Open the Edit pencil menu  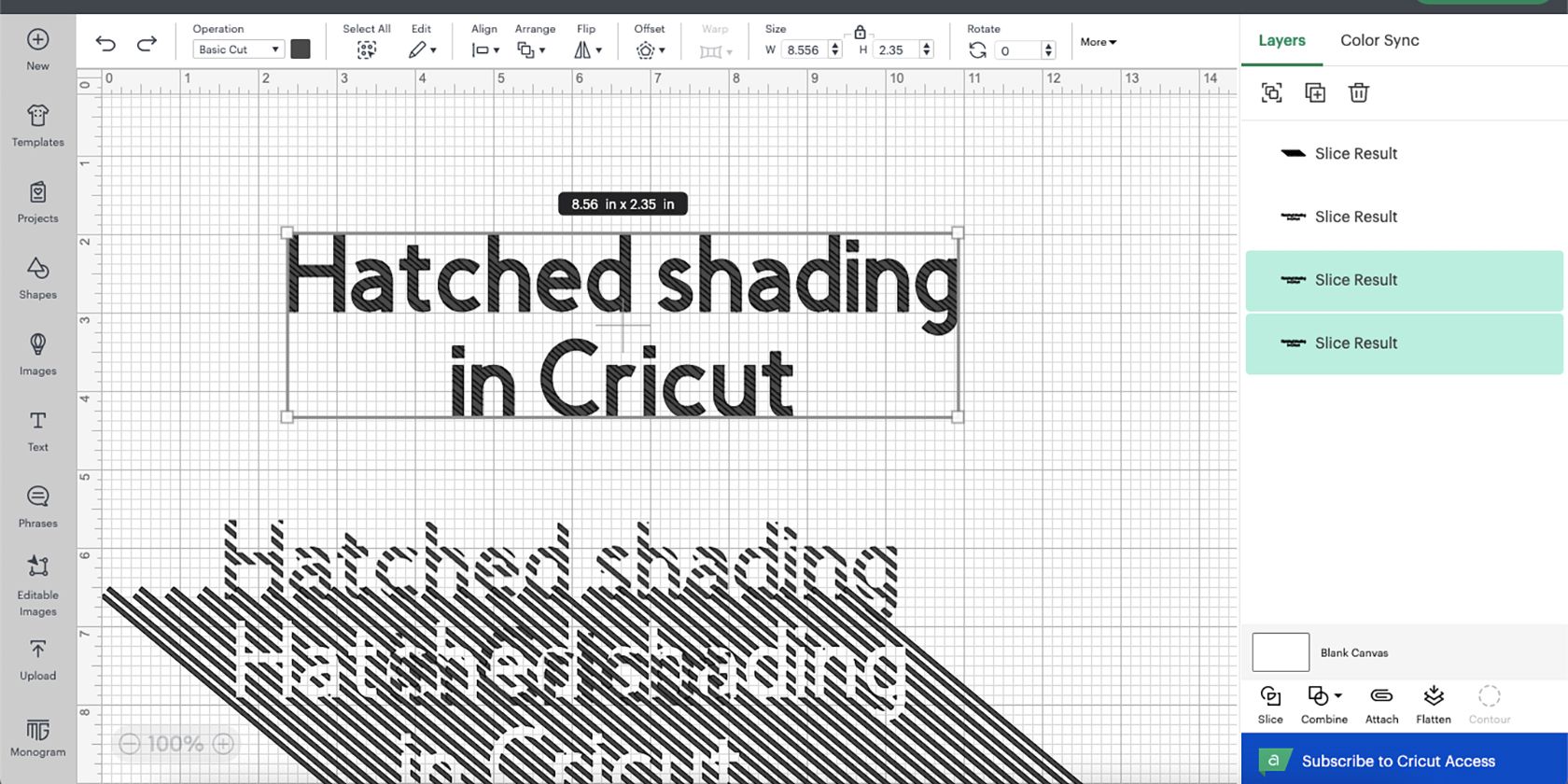pos(422,50)
